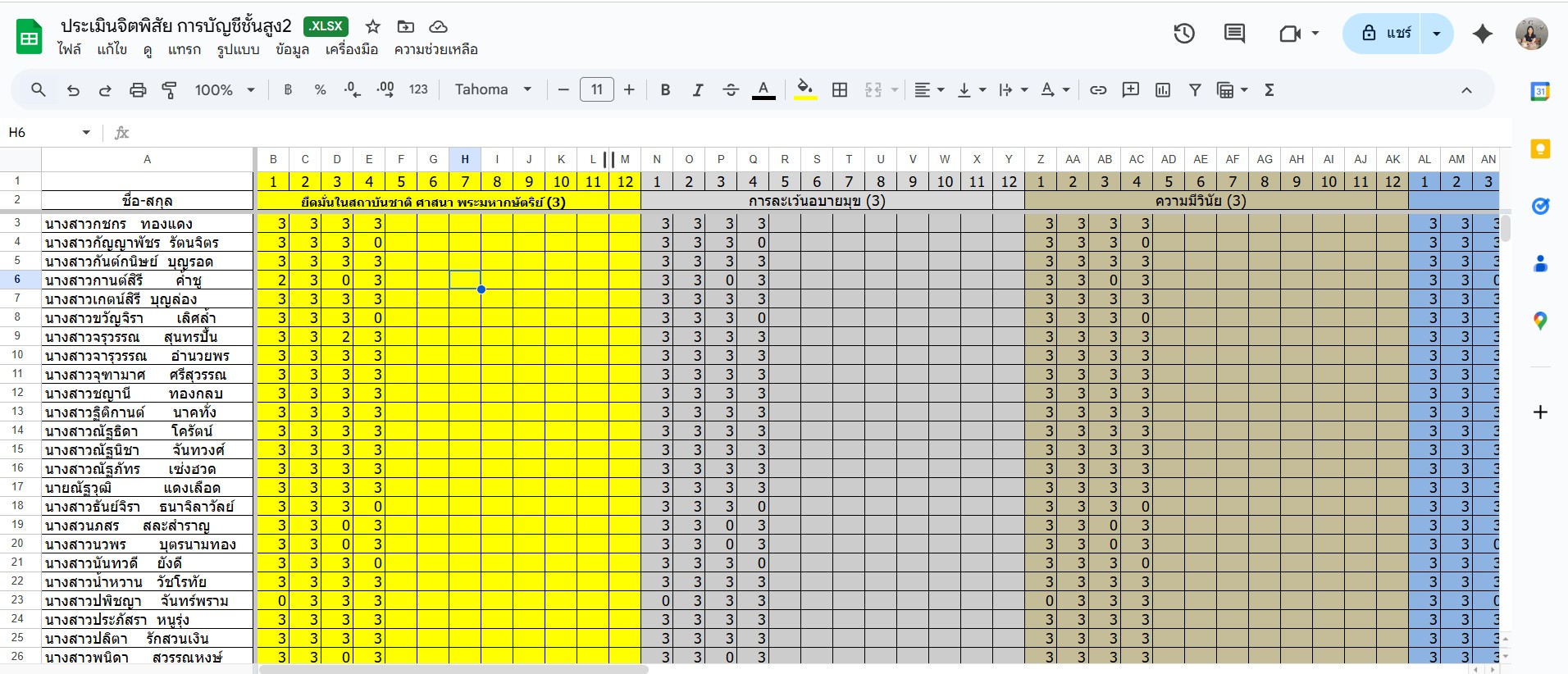Screen dimensions: 1568x674
Task: Insert a link using toolbar icon
Action: (1097, 90)
